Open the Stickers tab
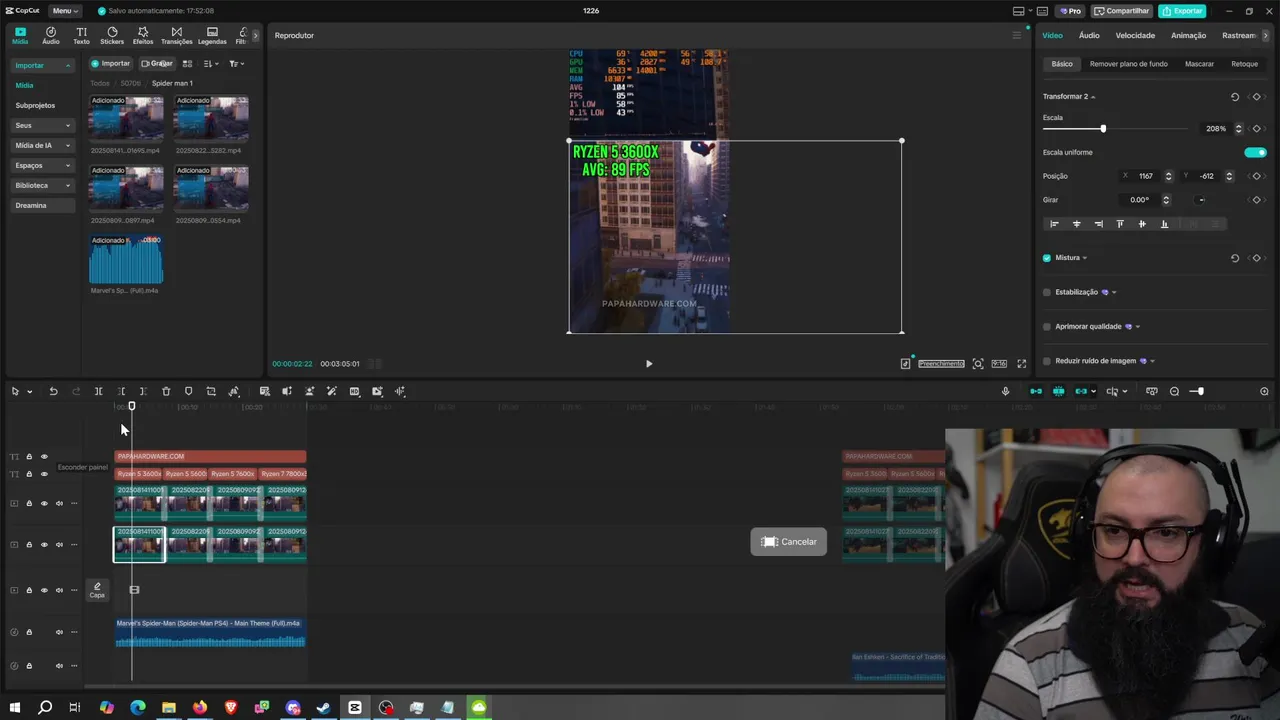The image size is (1280, 720). pos(112,35)
